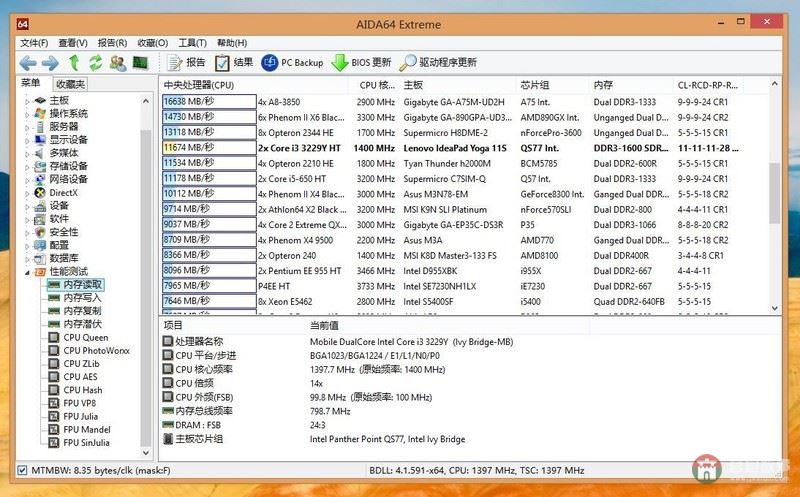Expand the 服务器 tree node
Image resolution: width=800 pixels, height=497 pixels.
pos(27,127)
